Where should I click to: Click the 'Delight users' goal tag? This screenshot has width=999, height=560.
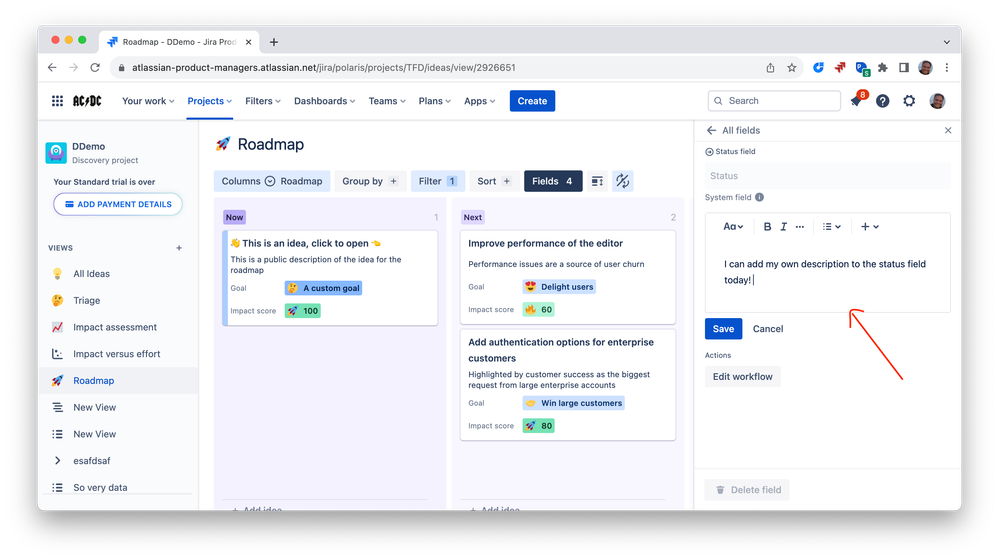pos(559,287)
